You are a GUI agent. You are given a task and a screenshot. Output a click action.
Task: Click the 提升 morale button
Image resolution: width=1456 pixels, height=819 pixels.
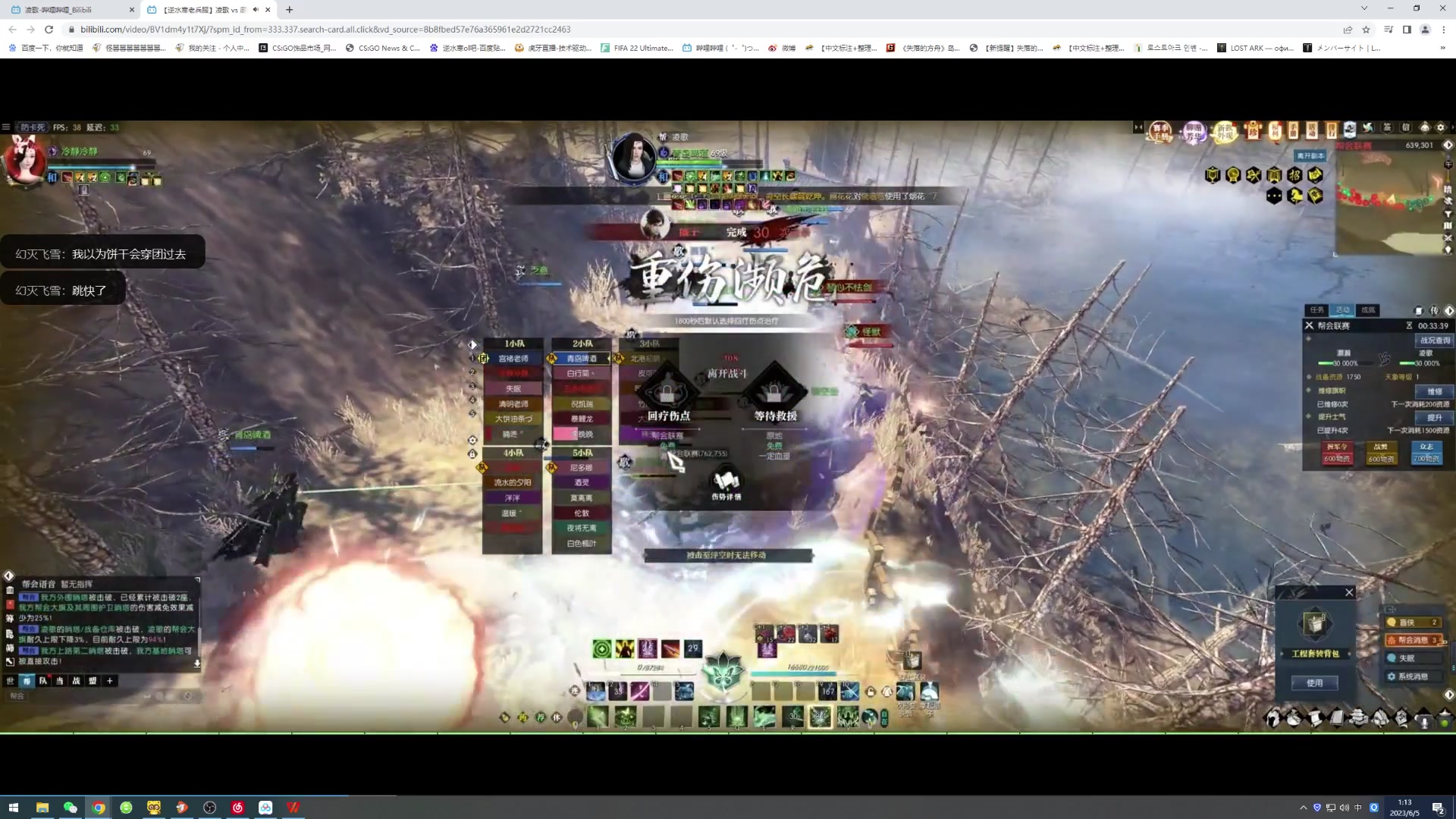click(1434, 417)
